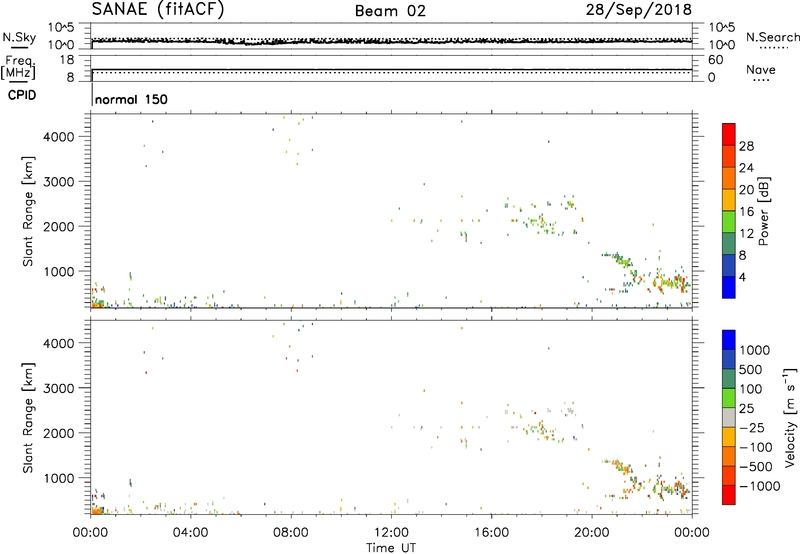Click Slant Range label of velocity panel
The height and width of the screenshot is (554, 800).
(28, 418)
